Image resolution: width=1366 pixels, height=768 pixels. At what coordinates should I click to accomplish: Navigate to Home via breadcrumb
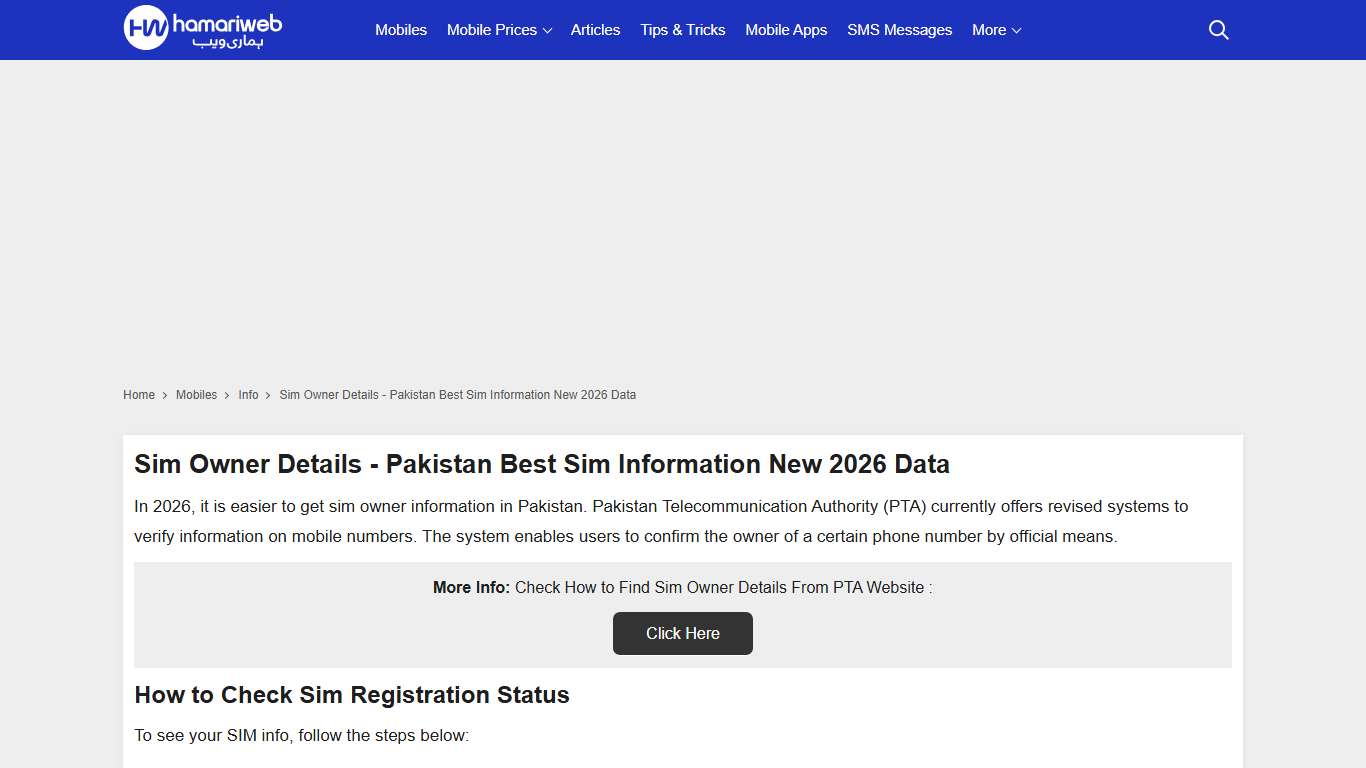coord(139,395)
